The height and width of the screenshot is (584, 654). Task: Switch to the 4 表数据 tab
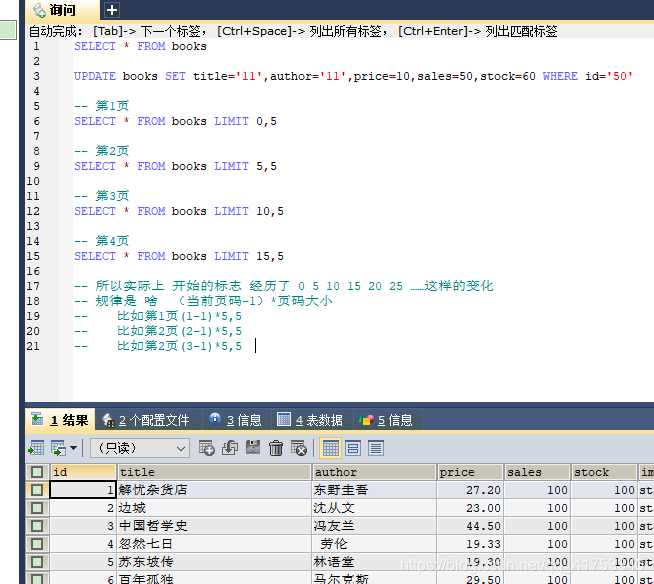(x=311, y=420)
